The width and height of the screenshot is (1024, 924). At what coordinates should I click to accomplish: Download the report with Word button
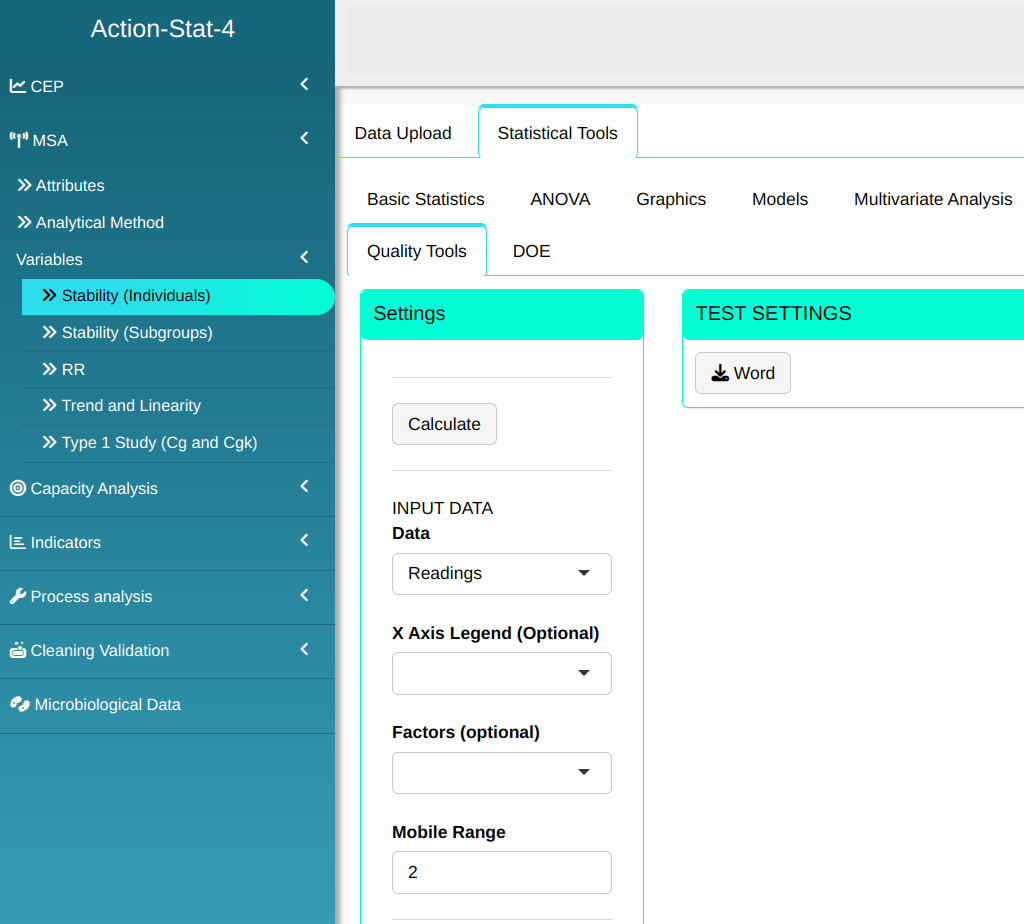(742, 373)
